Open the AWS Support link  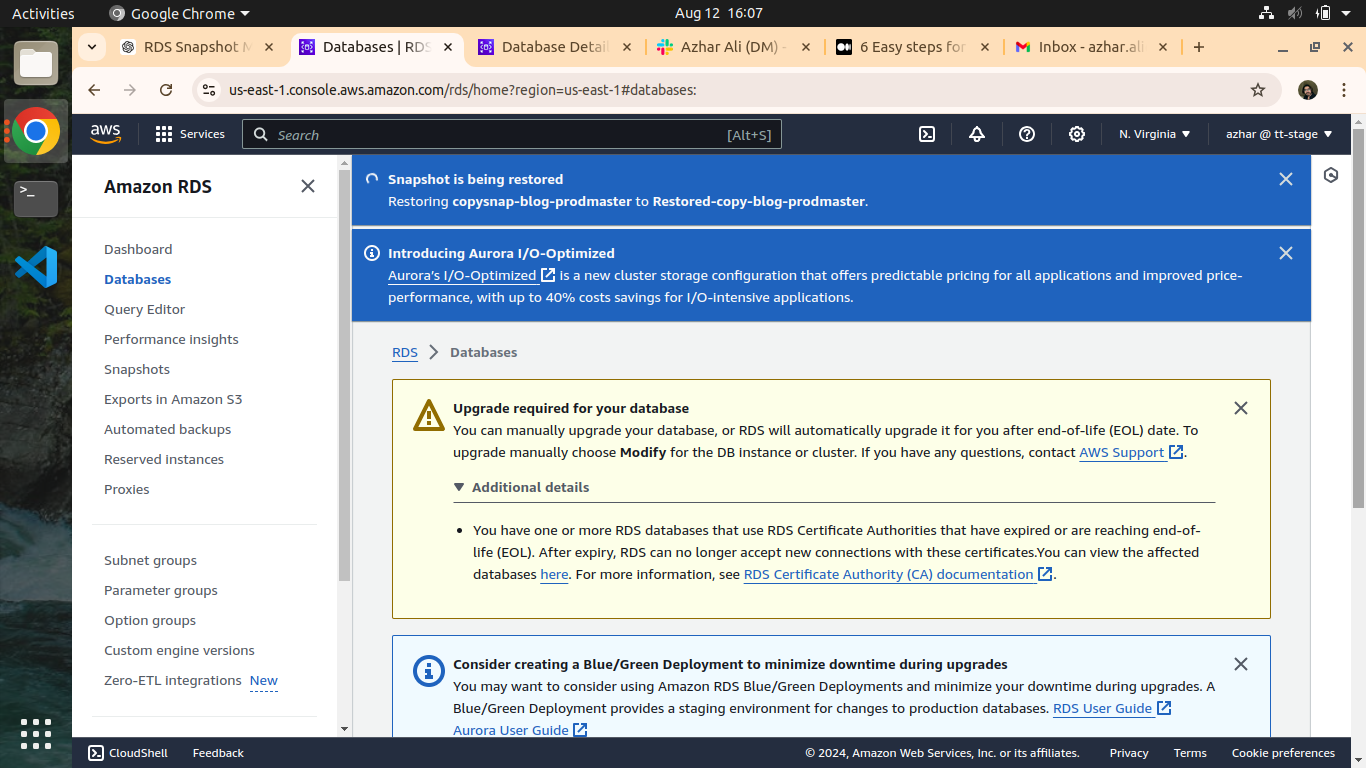pos(1121,452)
